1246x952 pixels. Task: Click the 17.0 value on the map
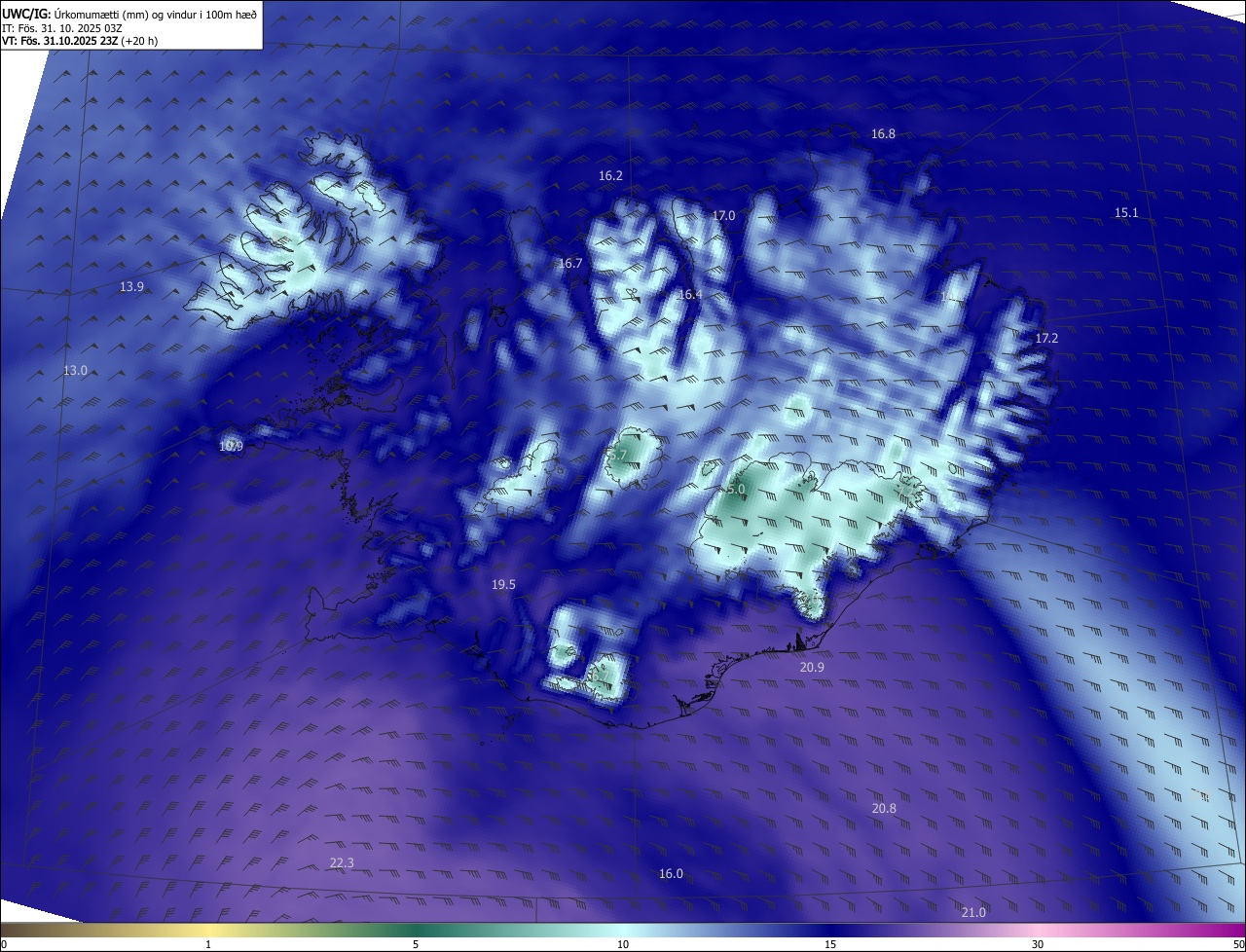[723, 216]
